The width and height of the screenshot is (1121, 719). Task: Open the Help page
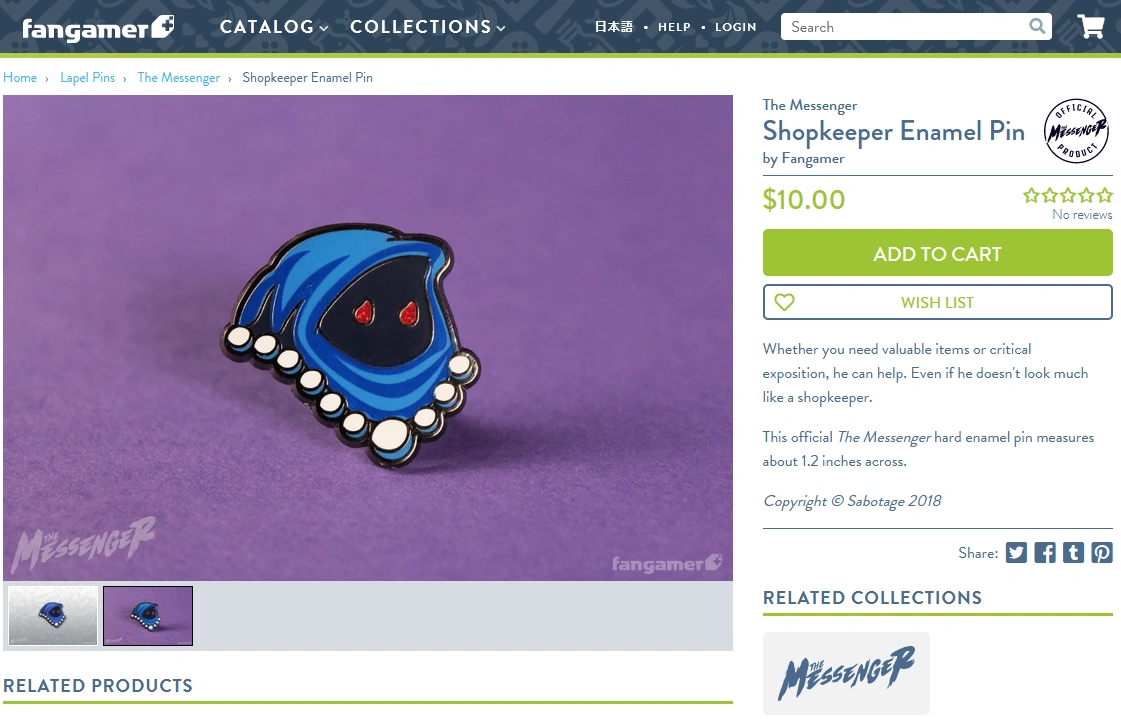[674, 27]
